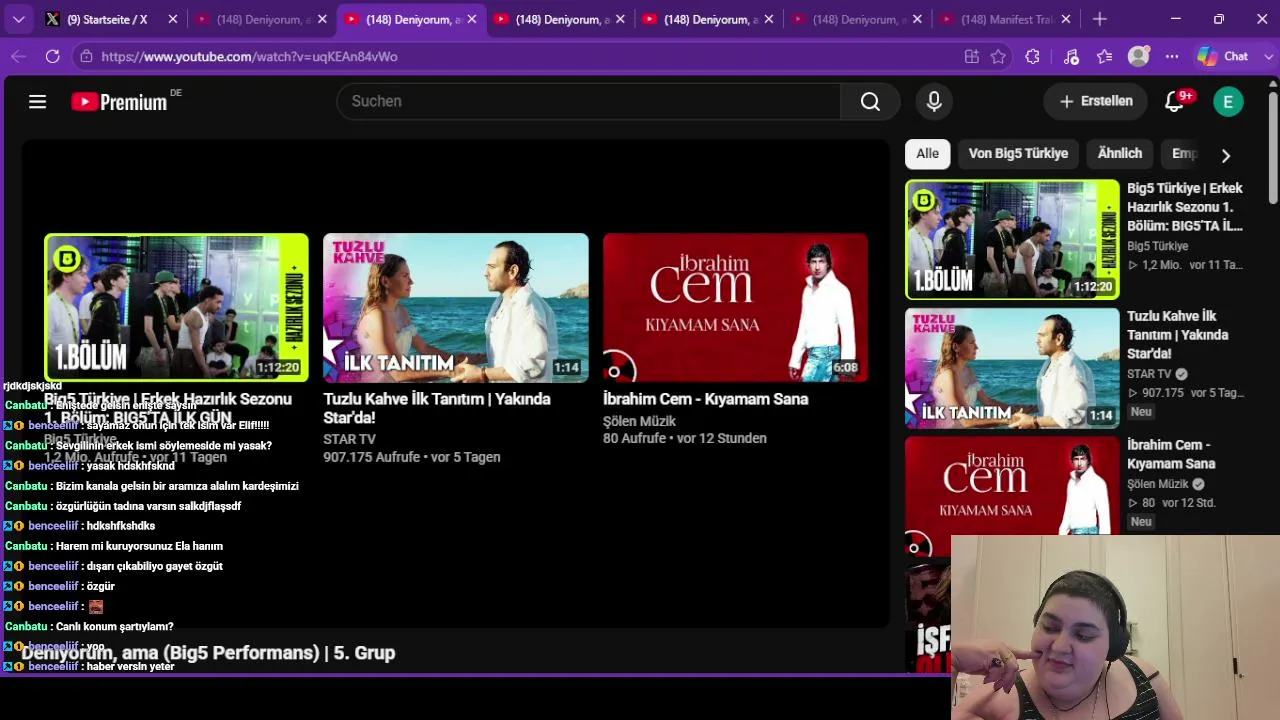Open end-screen title Tuzlu Kahve İlk Tanıtımı
This screenshot has height=720, width=1280.
tap(437, 408)
